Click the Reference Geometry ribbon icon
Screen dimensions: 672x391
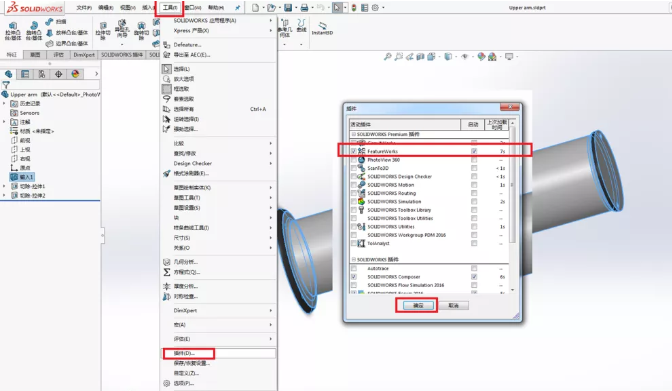tap(285, 23)
